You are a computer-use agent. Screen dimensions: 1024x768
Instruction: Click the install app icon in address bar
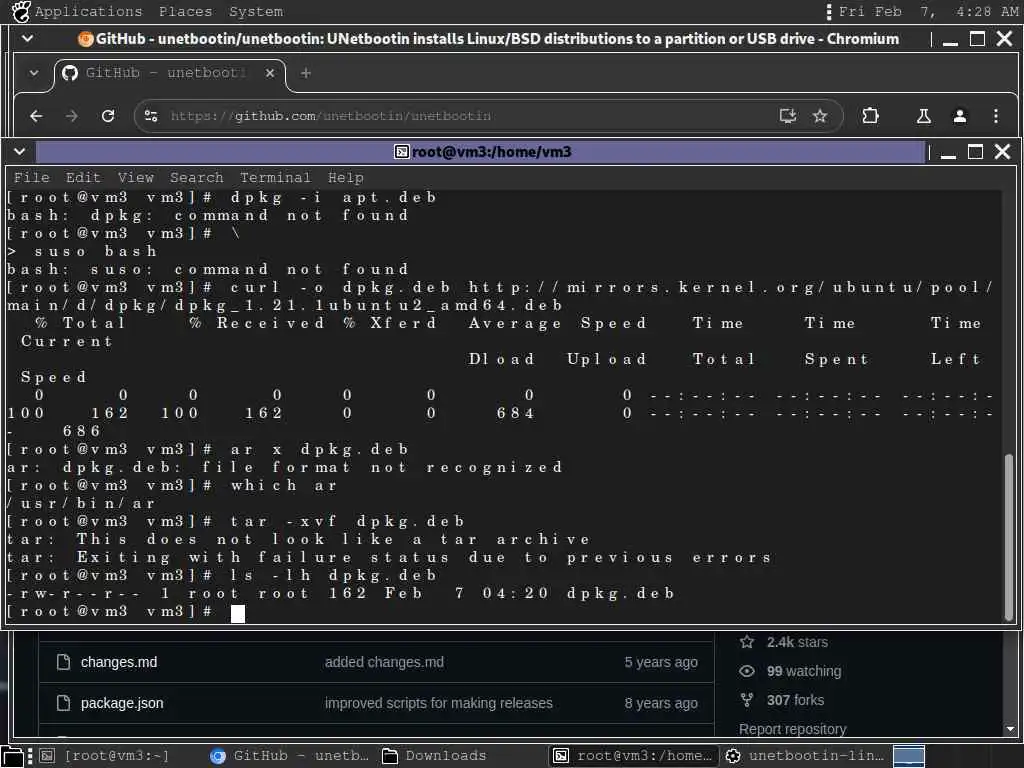pyautogui.click(x=788, y=116)
